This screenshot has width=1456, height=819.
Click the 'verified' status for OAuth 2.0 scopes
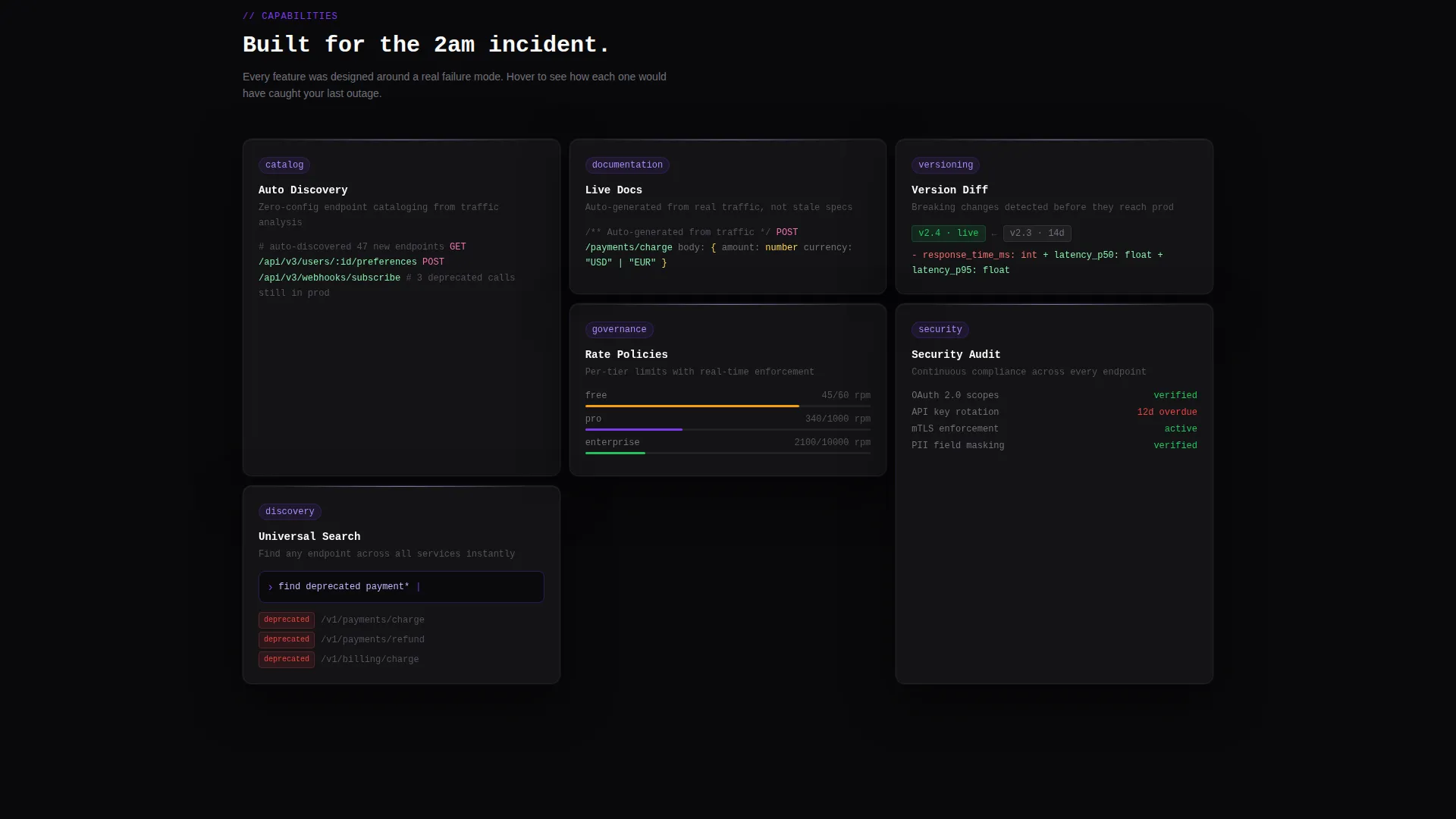(x=1175, y=396)
